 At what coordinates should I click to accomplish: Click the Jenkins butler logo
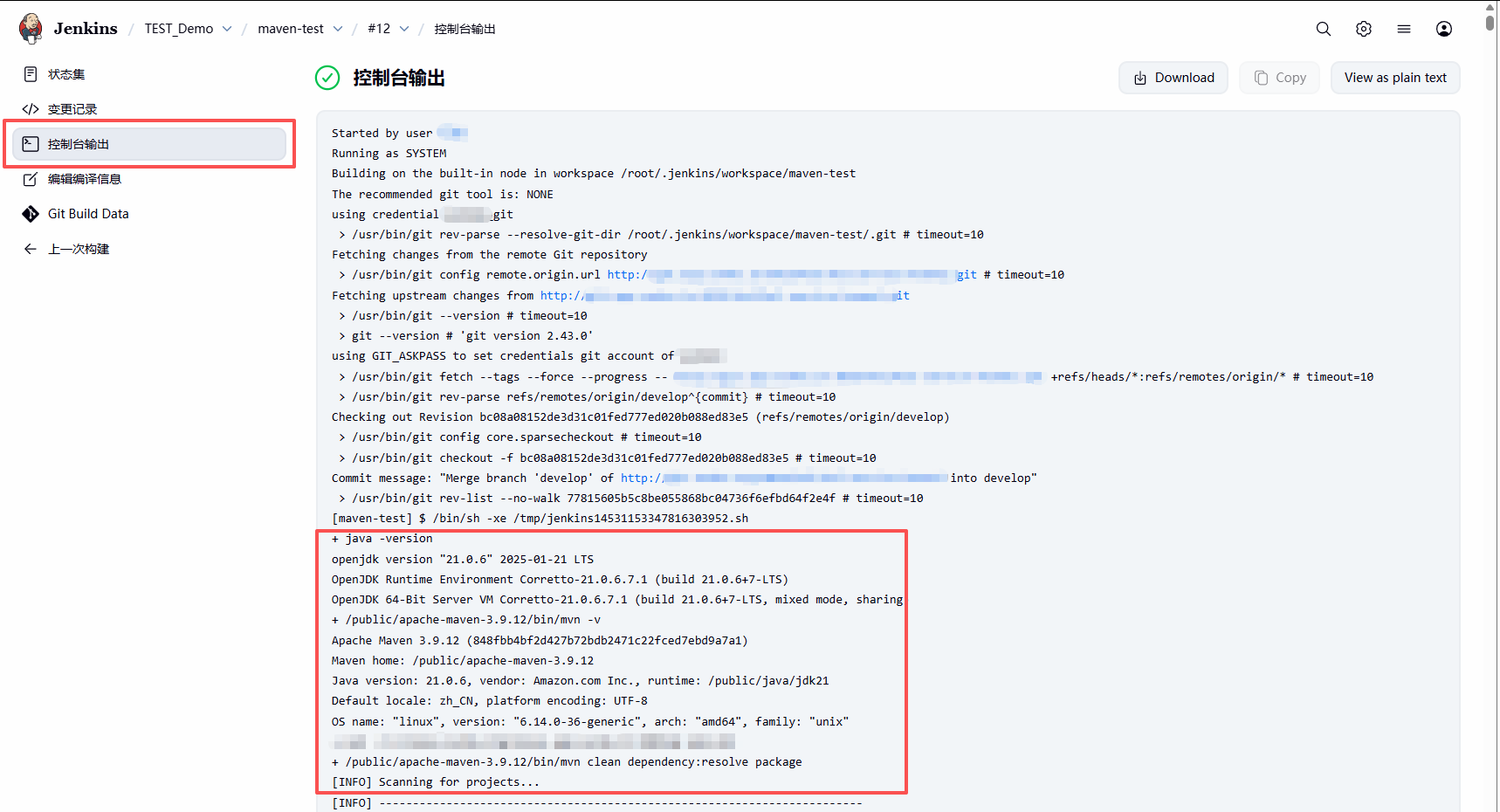point(31,28)
